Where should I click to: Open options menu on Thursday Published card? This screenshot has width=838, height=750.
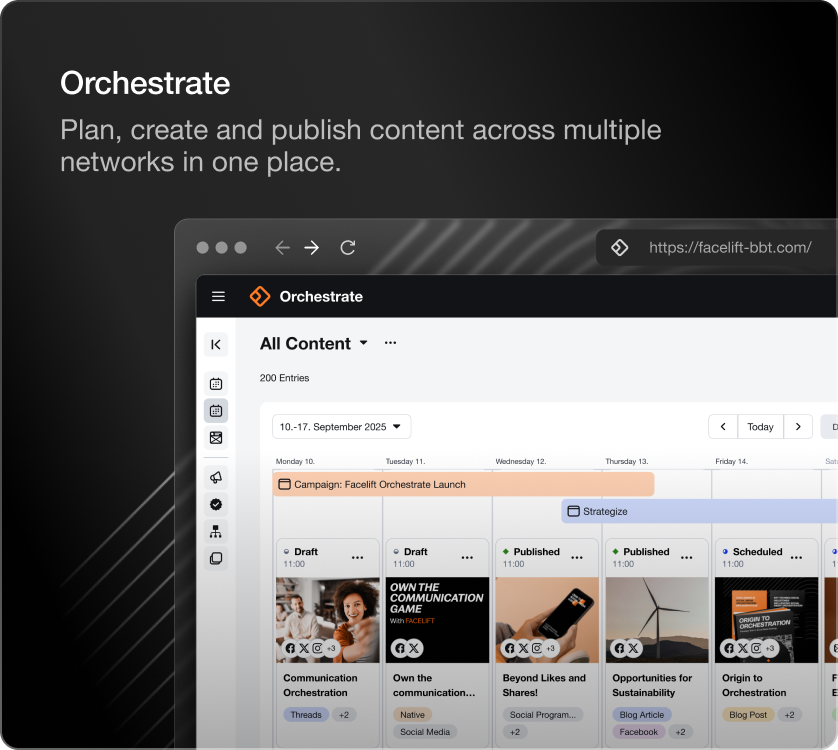[x=687, y=558]
